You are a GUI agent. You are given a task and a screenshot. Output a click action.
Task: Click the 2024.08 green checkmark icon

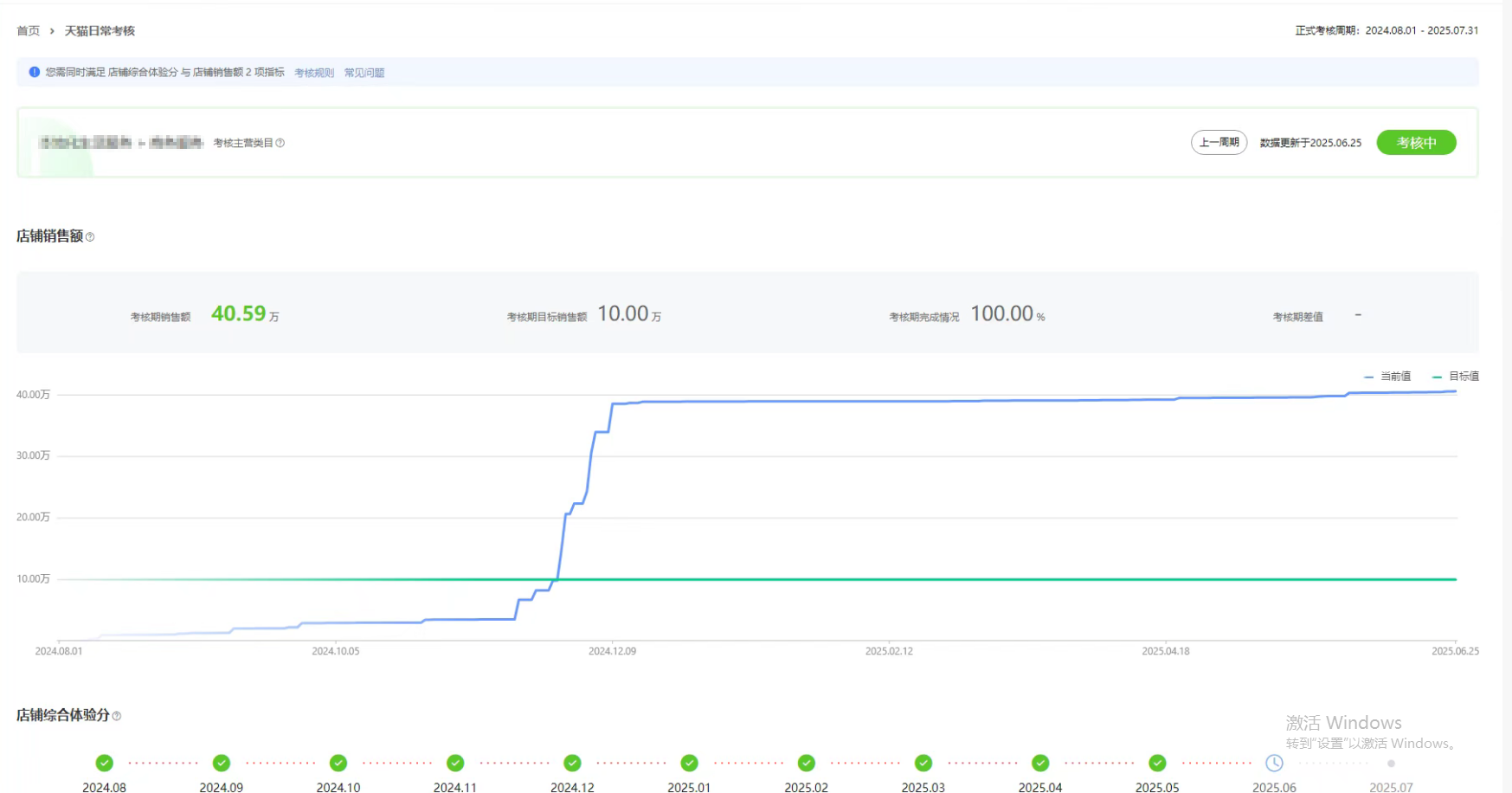tap(104, 763)
